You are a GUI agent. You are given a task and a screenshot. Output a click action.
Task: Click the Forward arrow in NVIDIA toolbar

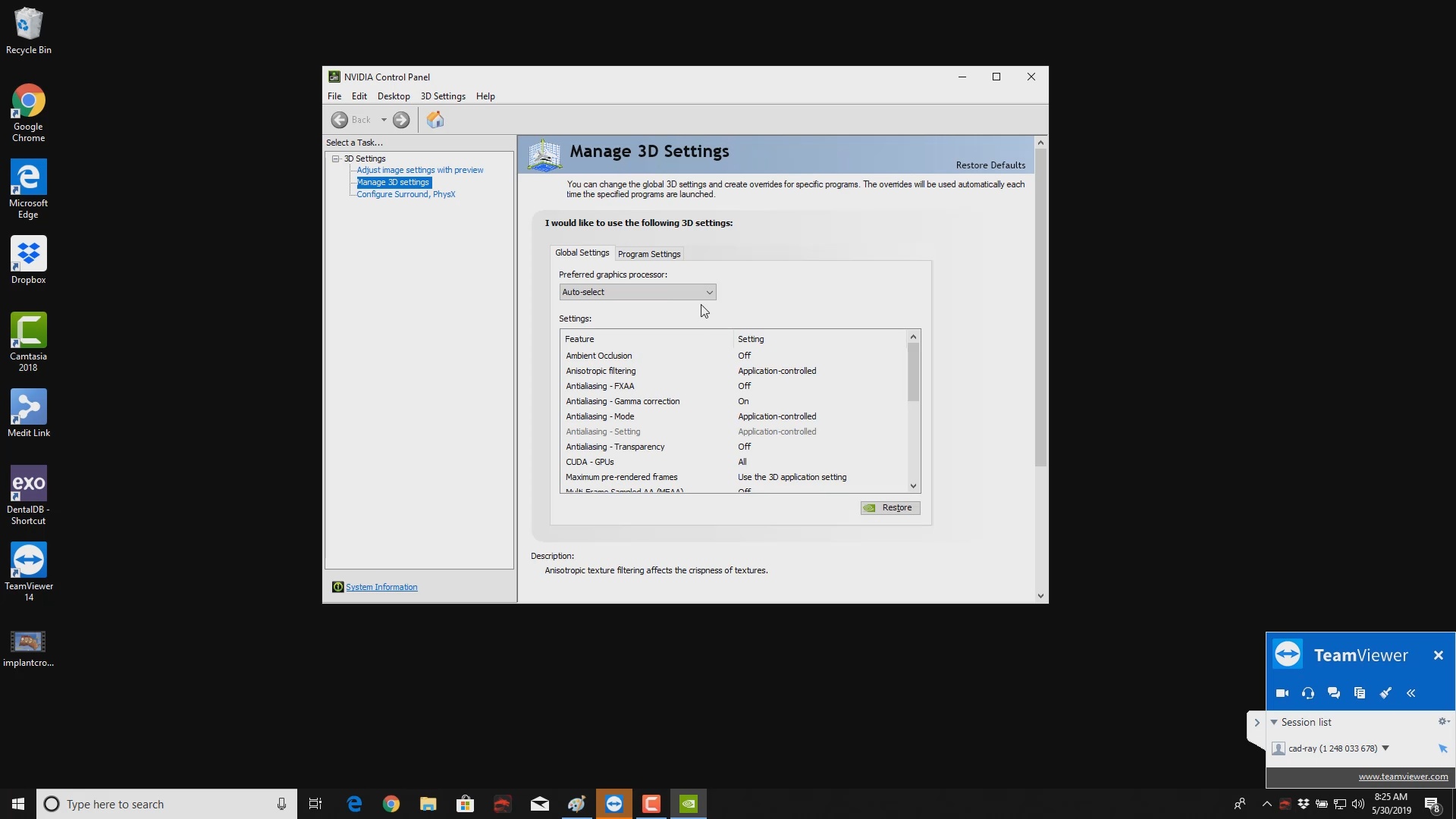point(401,120)
